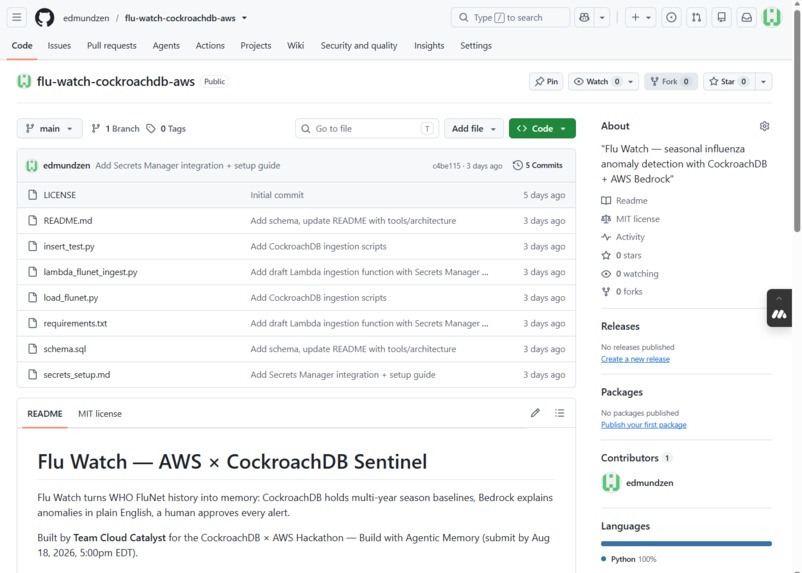This screenshot has width=802, height=573.
Task: Switch to the Actions tab
Action: pyautogui.click(x=210, y=46)
